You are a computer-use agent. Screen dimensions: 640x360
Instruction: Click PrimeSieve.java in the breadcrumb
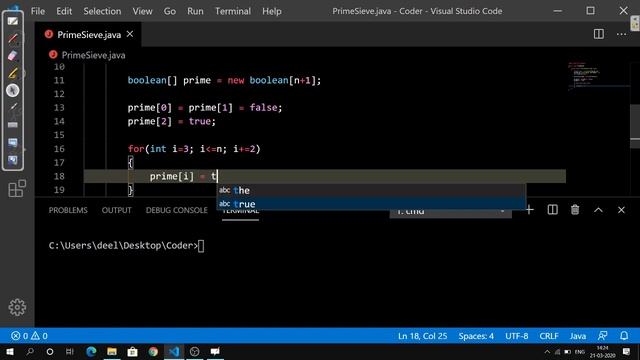(x=93, y=55)
